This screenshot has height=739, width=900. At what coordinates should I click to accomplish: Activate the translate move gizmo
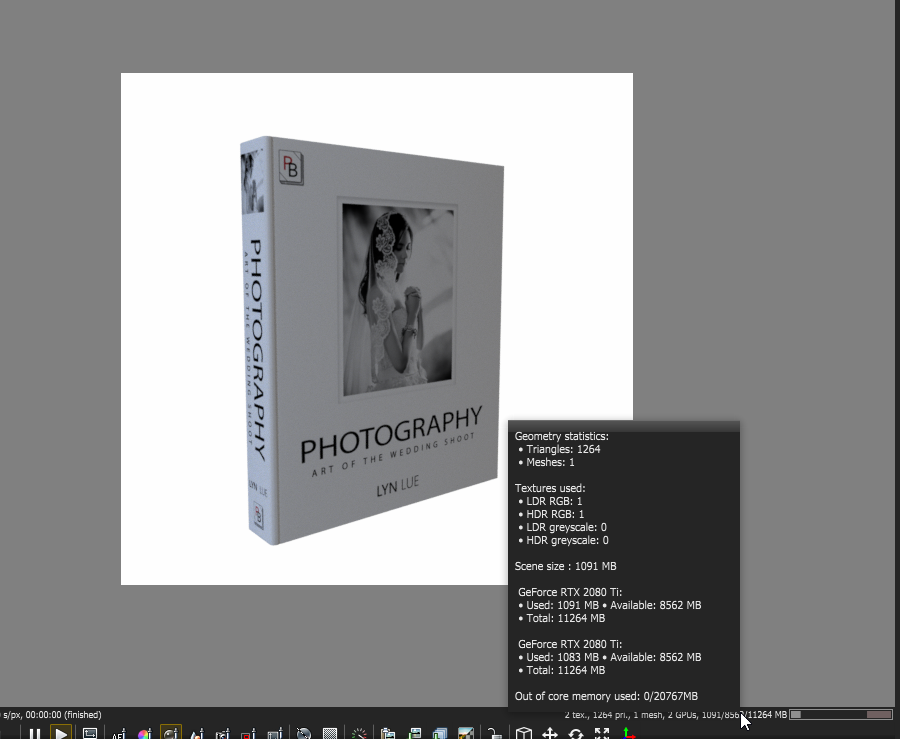coord(550,734)
